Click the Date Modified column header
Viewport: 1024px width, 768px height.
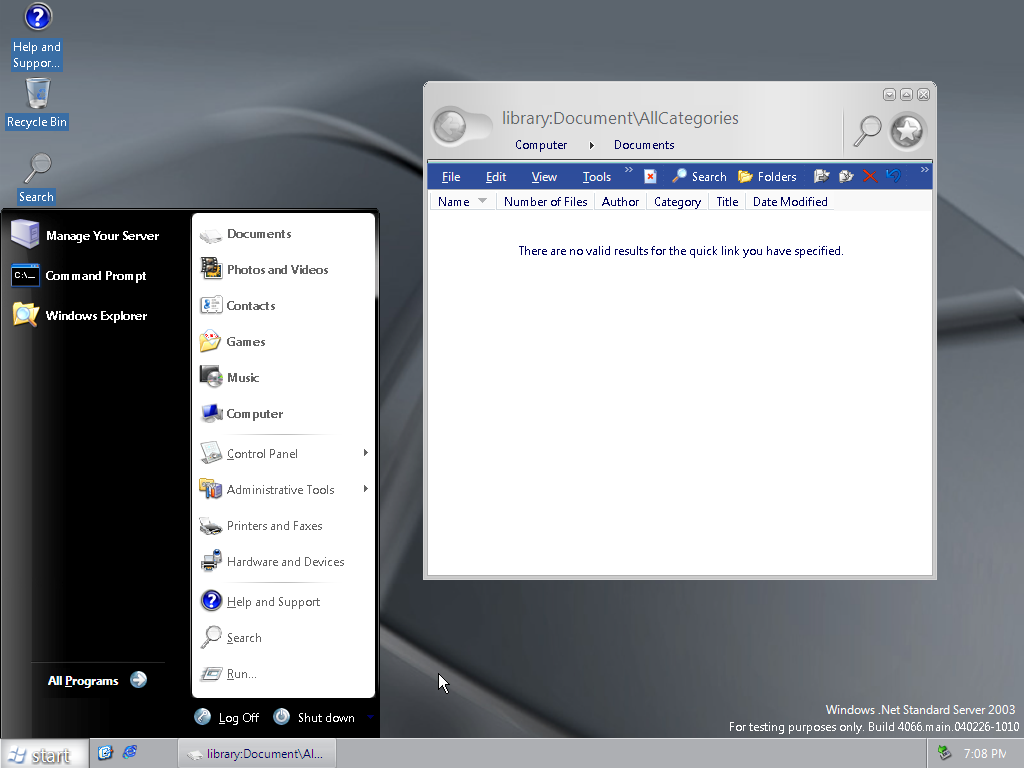point(789,202)
